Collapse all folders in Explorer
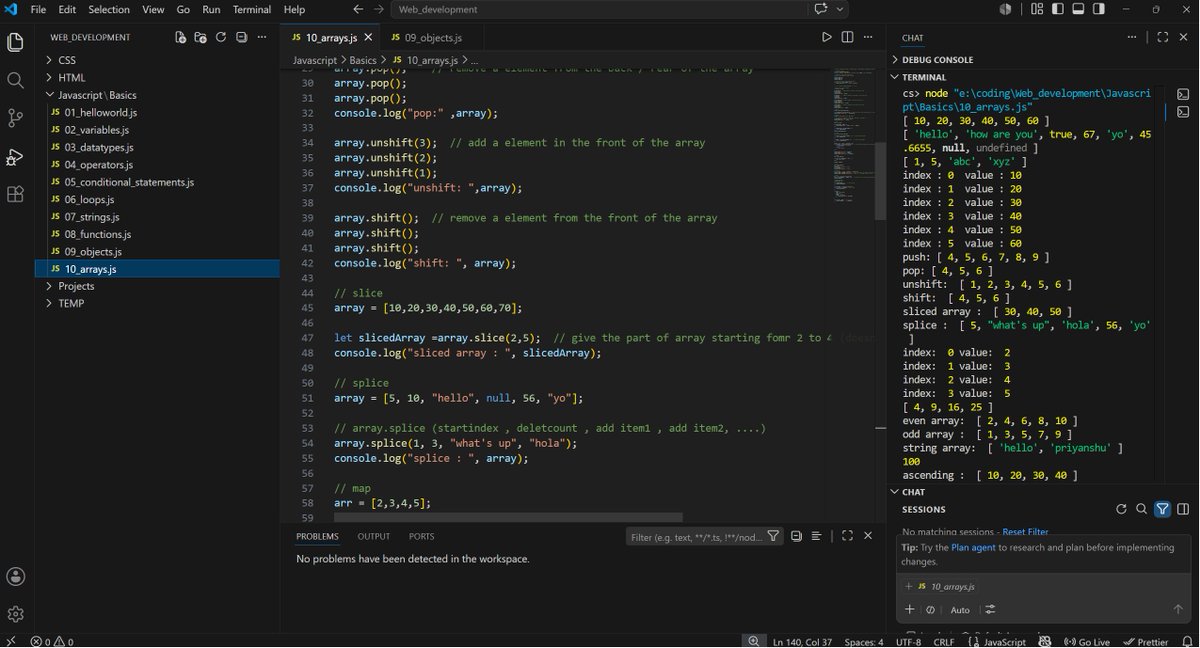1200x648 pixels. pos(243,37)
